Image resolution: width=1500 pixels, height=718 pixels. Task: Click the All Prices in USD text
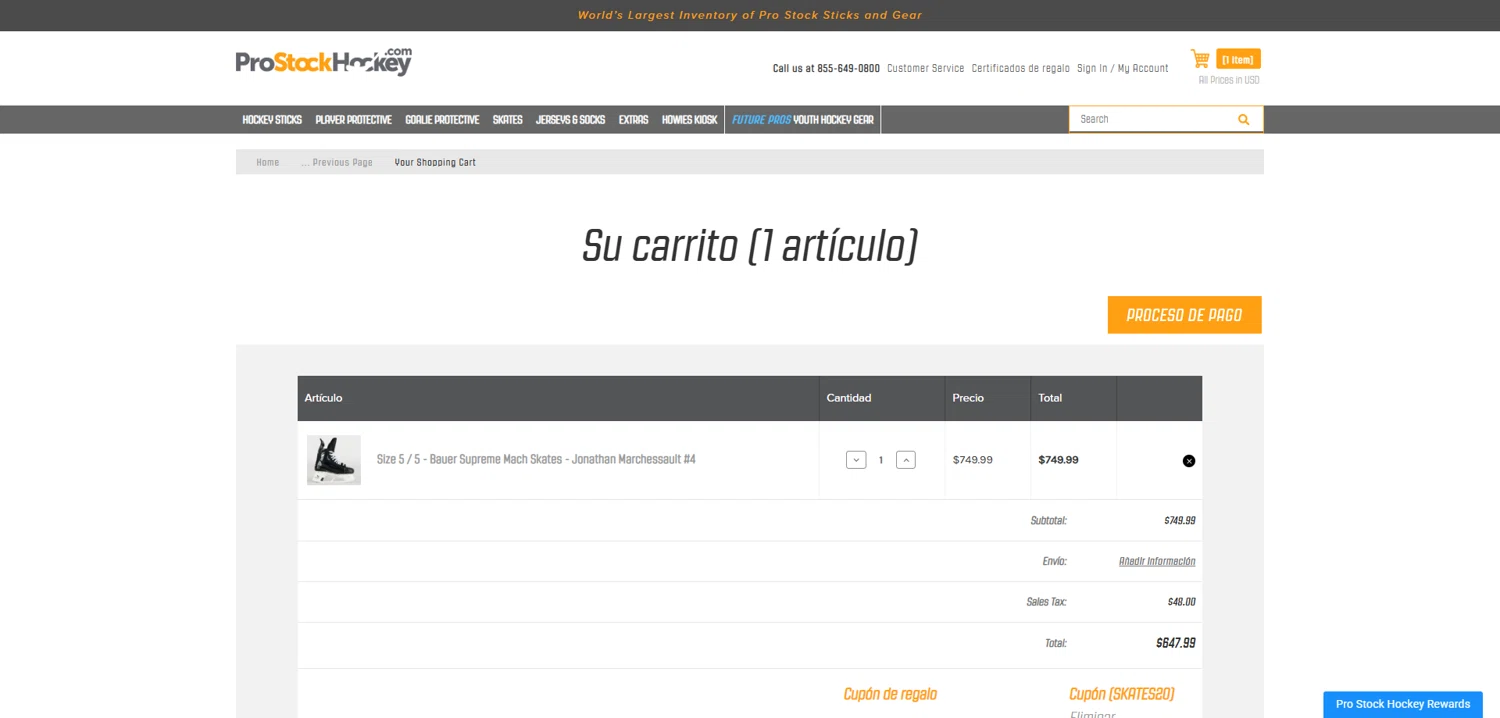(1229, 80)
